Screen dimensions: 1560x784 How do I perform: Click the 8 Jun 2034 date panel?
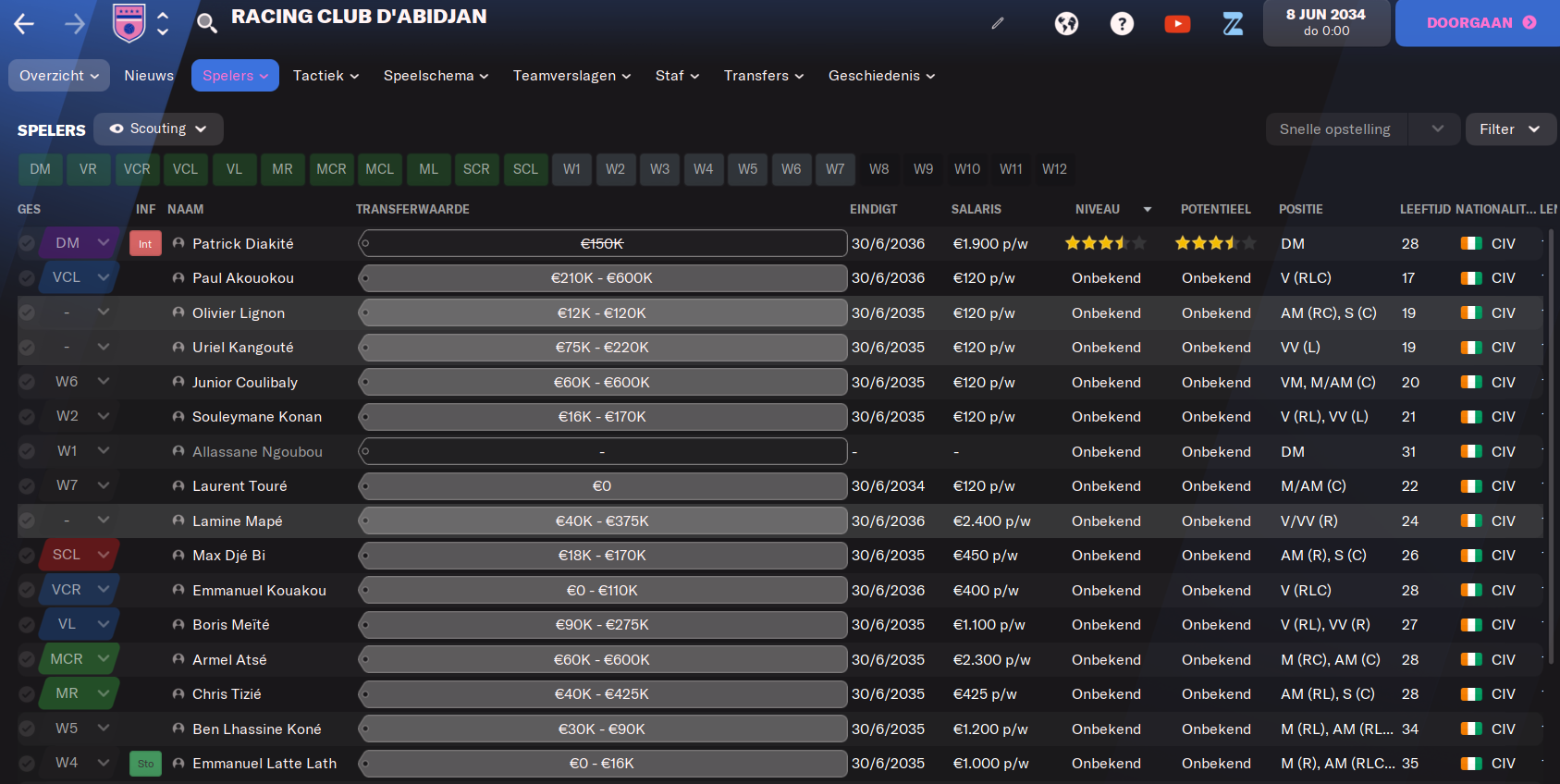1326,23
